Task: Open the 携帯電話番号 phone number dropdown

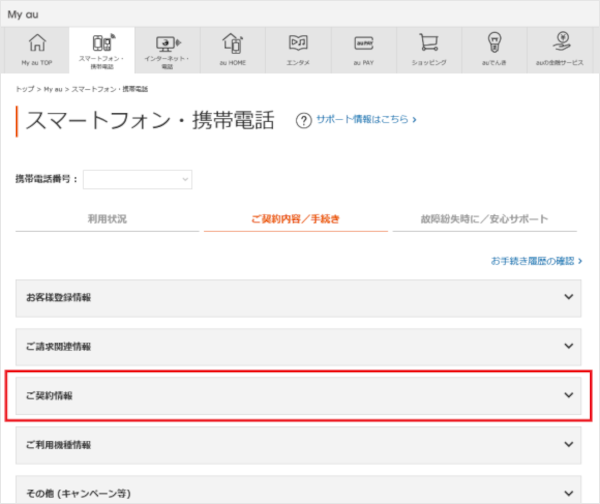Action: [137, 179]
